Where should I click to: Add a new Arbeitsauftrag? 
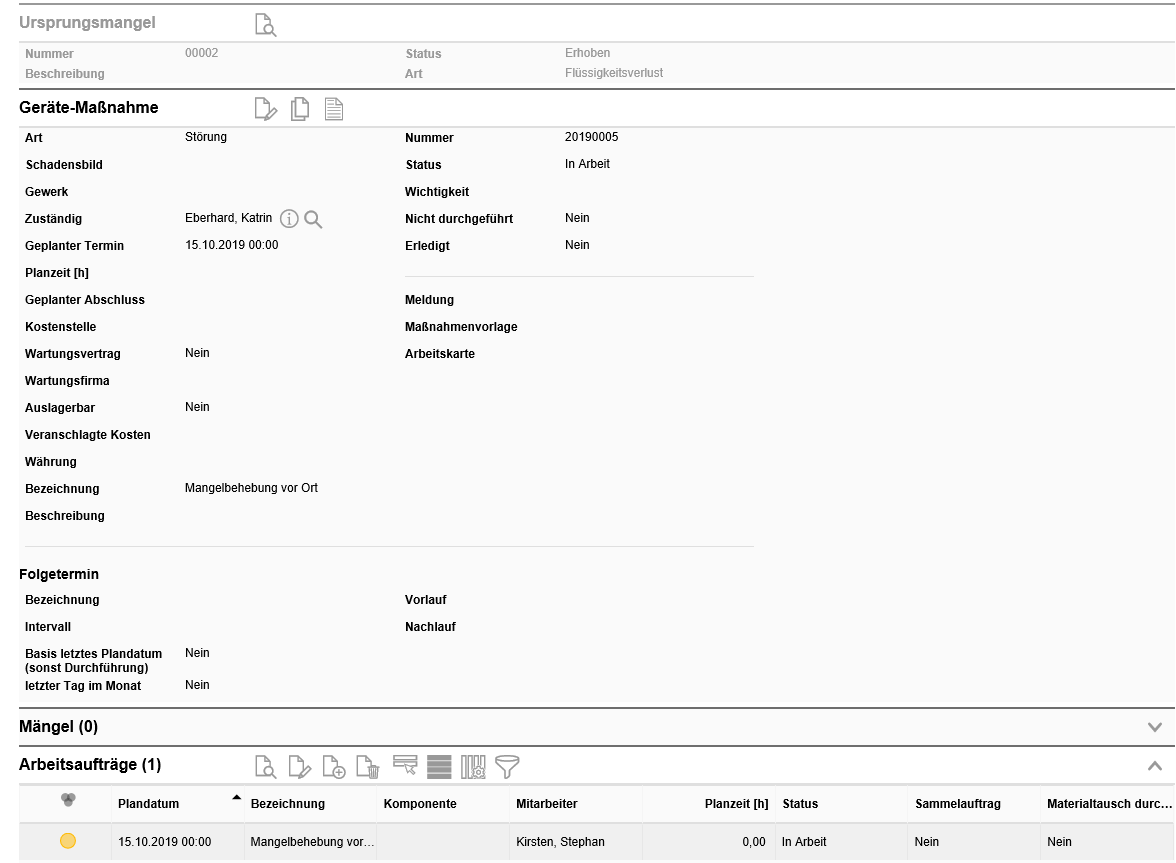[334, 767]
